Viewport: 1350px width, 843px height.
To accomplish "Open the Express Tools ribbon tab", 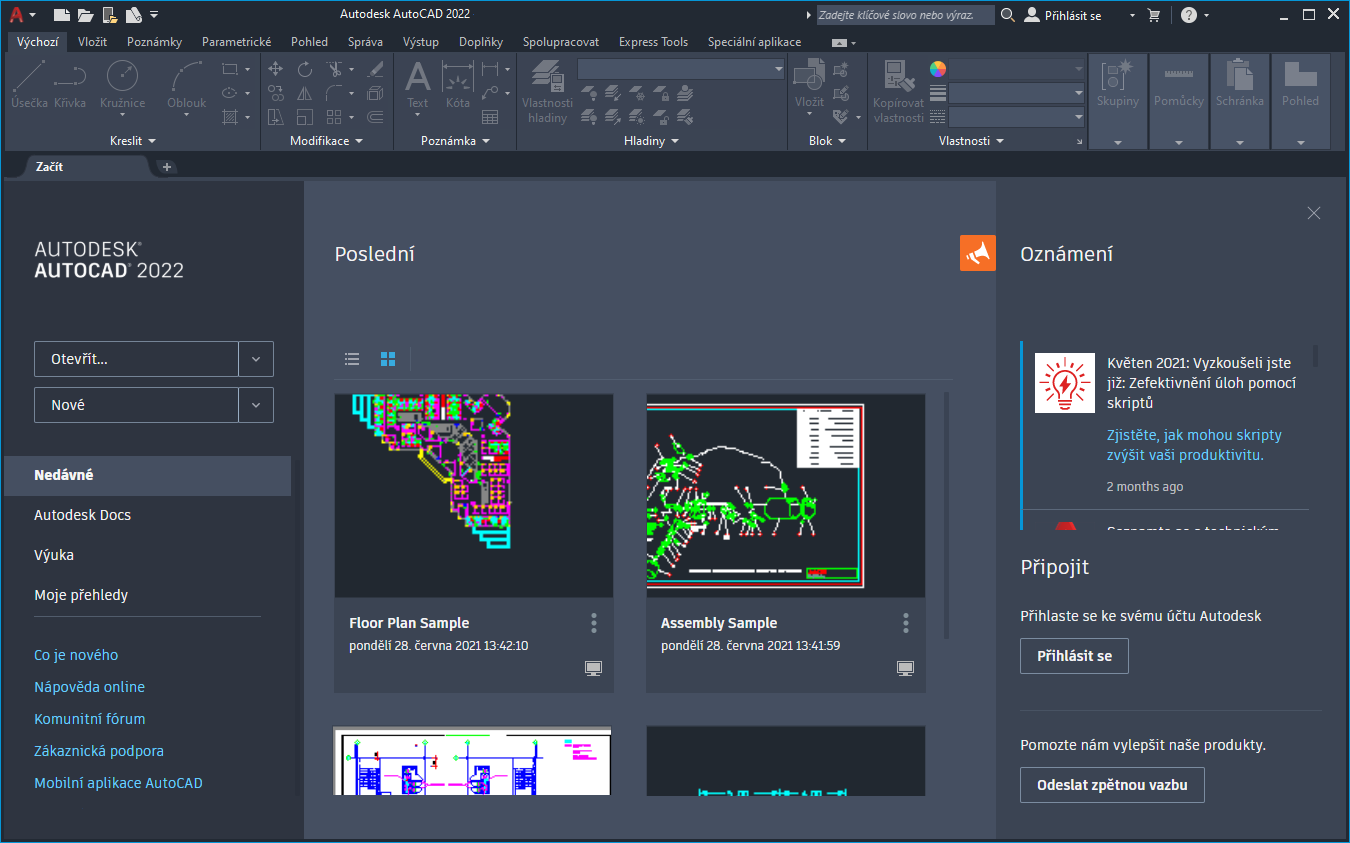I will (x=654, y=42).
